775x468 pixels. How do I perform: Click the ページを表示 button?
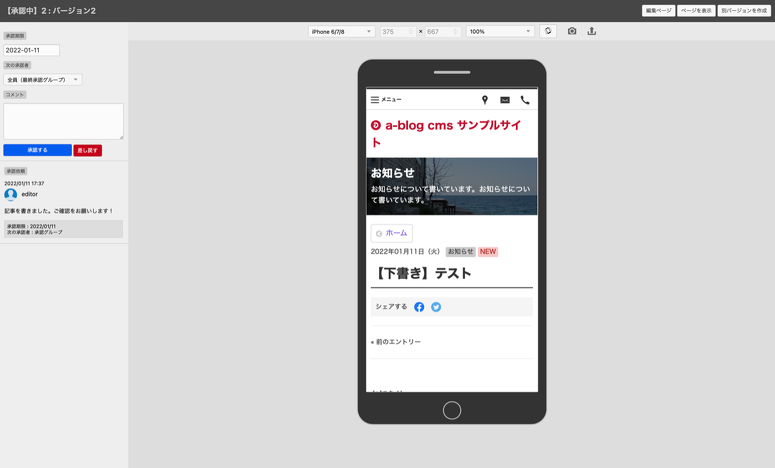click(x=696, y=11)
